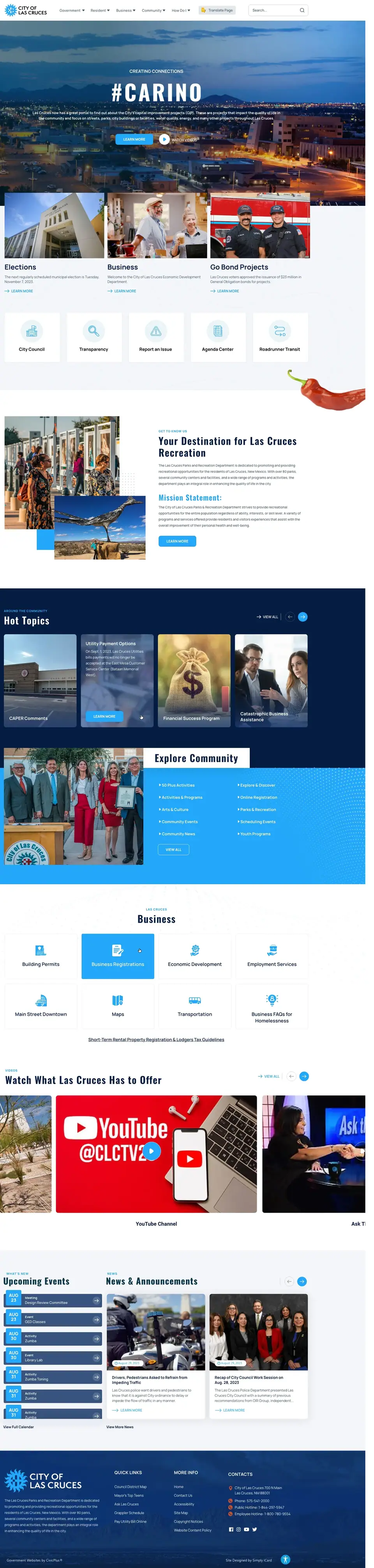Click the Translate Page button
The width and height of the screenshot is (374, 1568).
point(217,11)
